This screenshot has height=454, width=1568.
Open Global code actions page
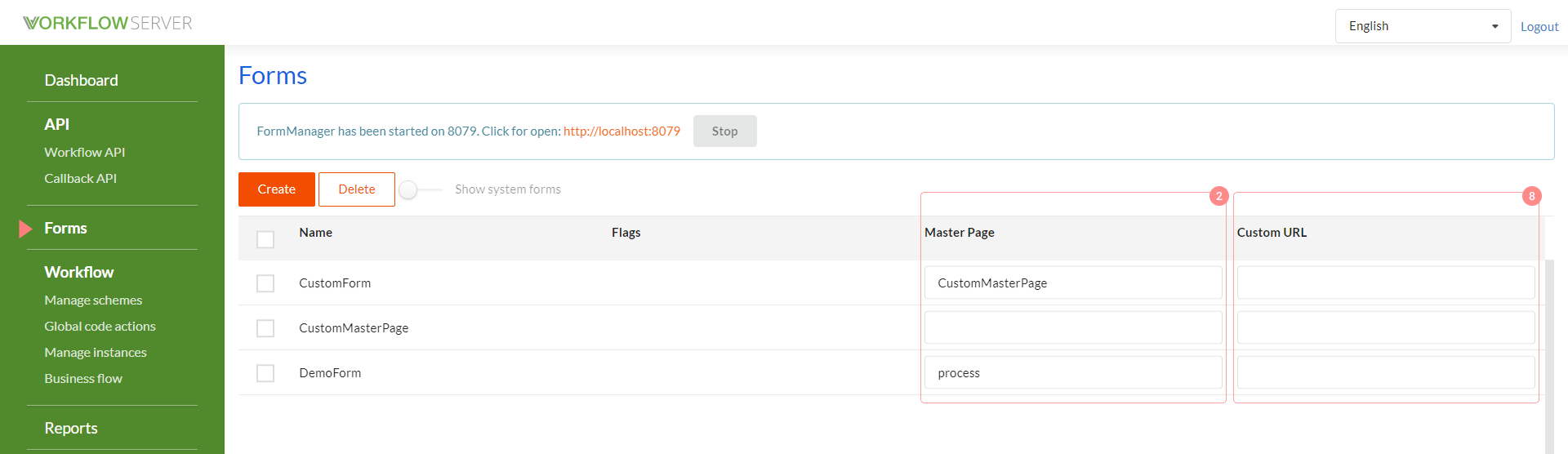pyautogui.click(x=100, y=326)
